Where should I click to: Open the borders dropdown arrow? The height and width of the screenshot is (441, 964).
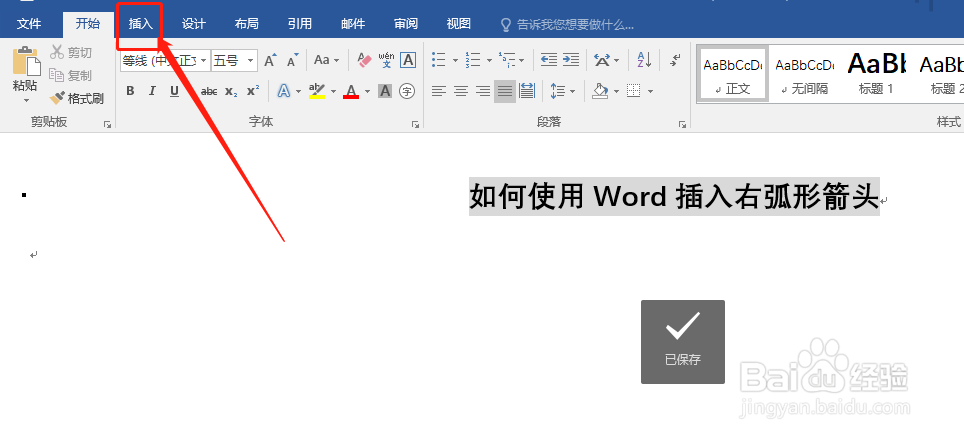tap(650, 92)
